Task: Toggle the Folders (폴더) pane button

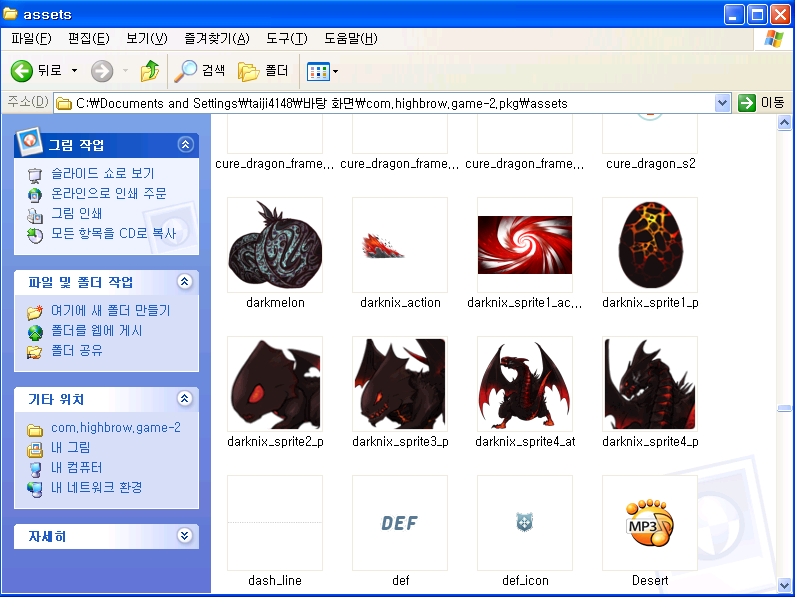Action: click(x=264, y=71)
